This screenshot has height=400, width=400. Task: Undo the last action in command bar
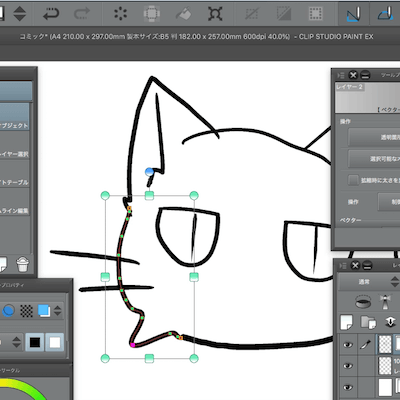pos(51,14)
